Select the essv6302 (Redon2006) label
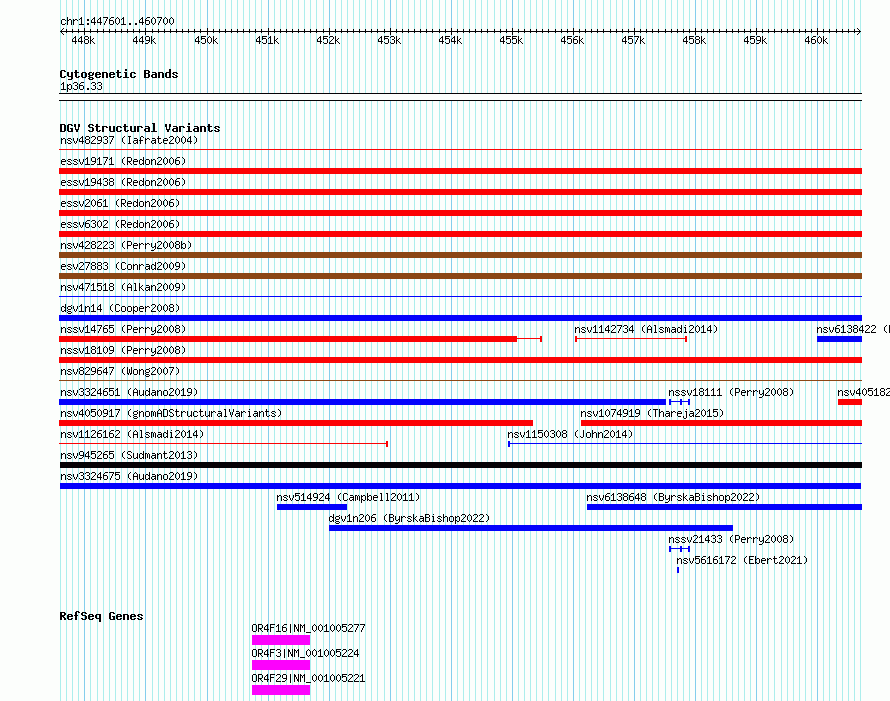Viewport: 890px width, 701px height. (120, 224)
